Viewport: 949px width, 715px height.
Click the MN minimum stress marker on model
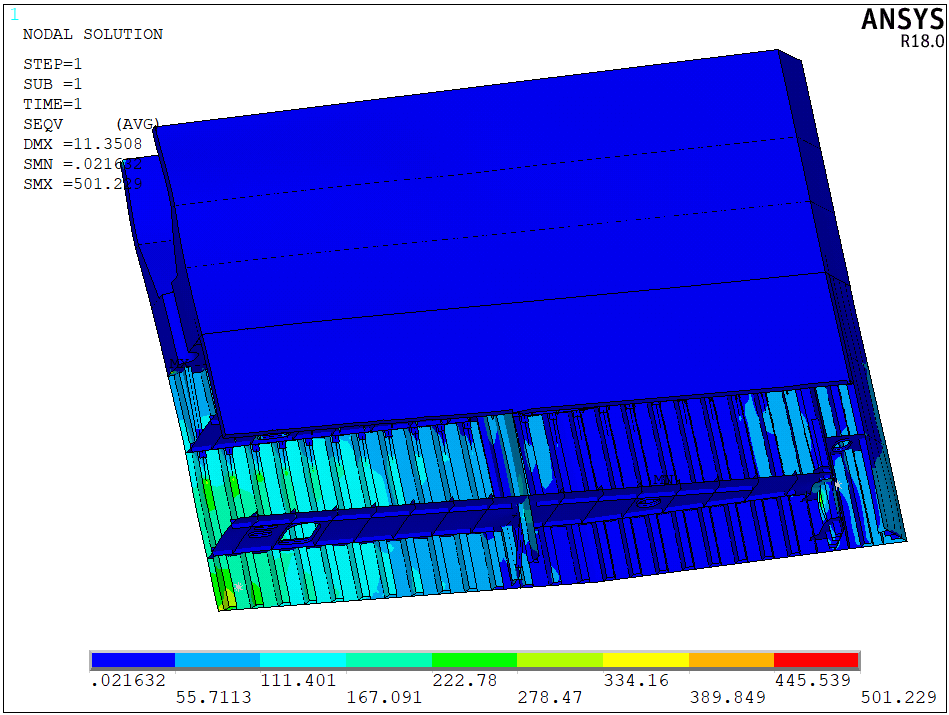[x=664, y=480]
